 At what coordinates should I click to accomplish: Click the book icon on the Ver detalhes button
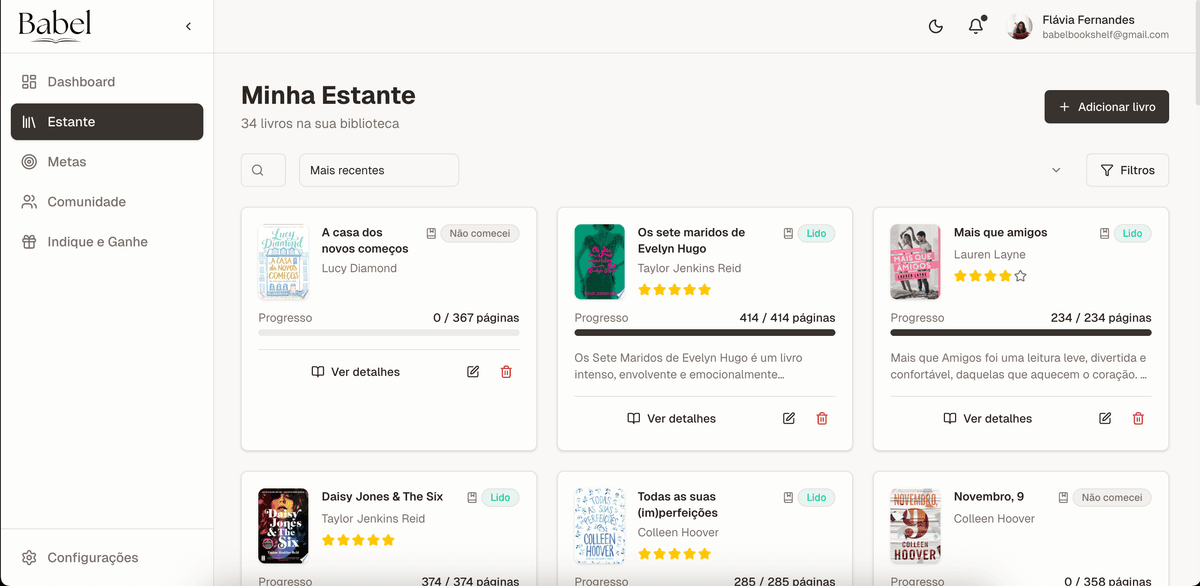click(320, 371)
